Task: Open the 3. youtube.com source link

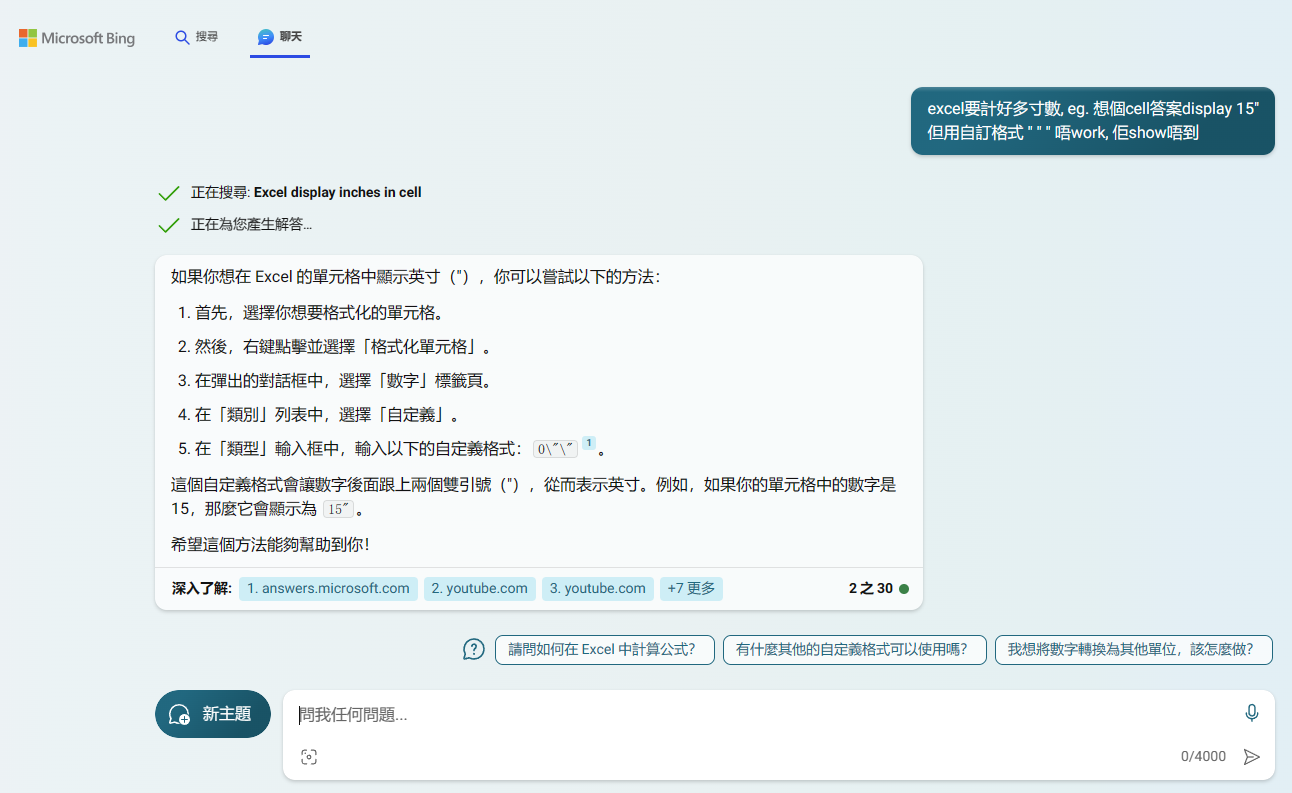Action: pos(598,589)
